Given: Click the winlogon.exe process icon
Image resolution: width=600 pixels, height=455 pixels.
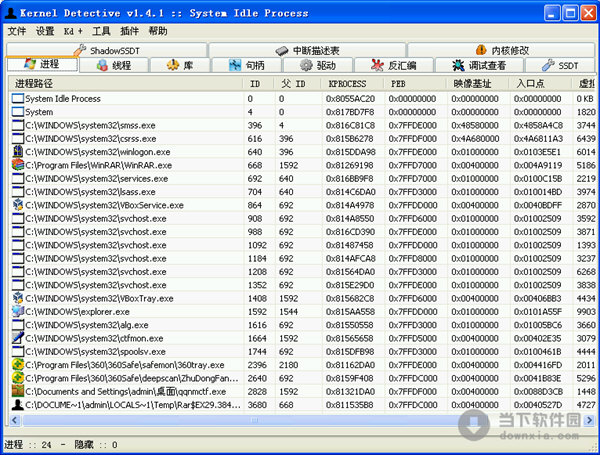Looking at the screenshot, I should (18, 152).
